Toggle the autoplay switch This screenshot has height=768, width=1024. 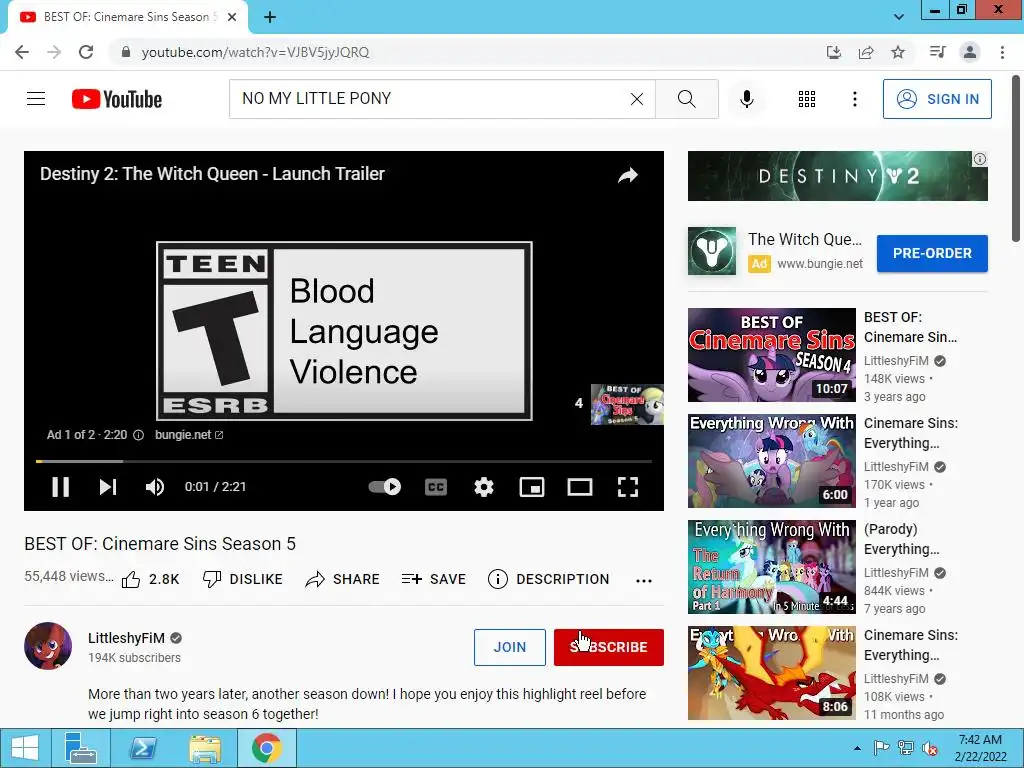(385, 487)
